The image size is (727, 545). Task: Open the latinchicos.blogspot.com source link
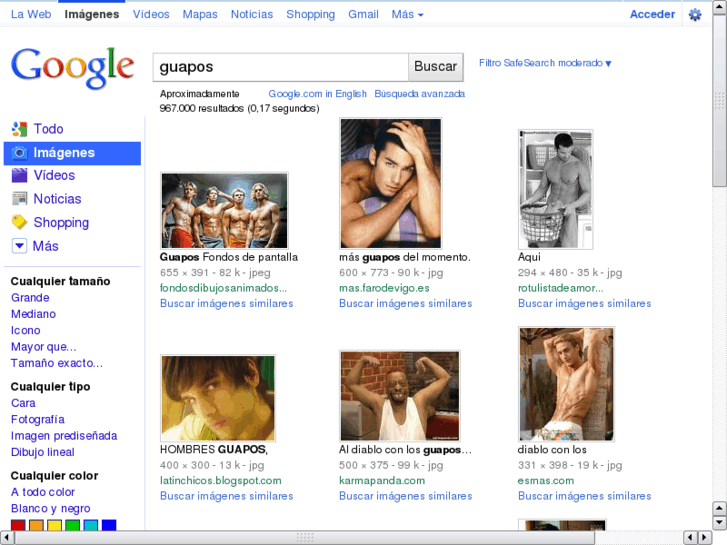(x=221, y=481)
